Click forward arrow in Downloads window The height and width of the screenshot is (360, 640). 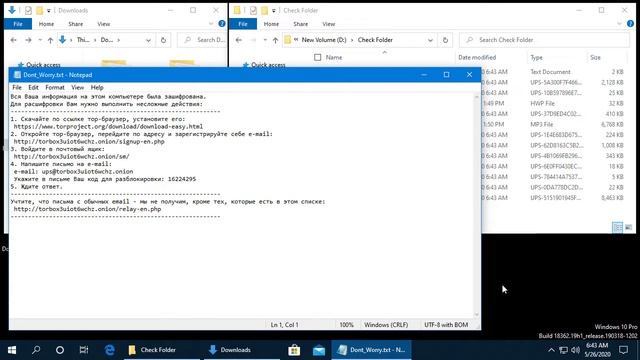click(28, 40)
